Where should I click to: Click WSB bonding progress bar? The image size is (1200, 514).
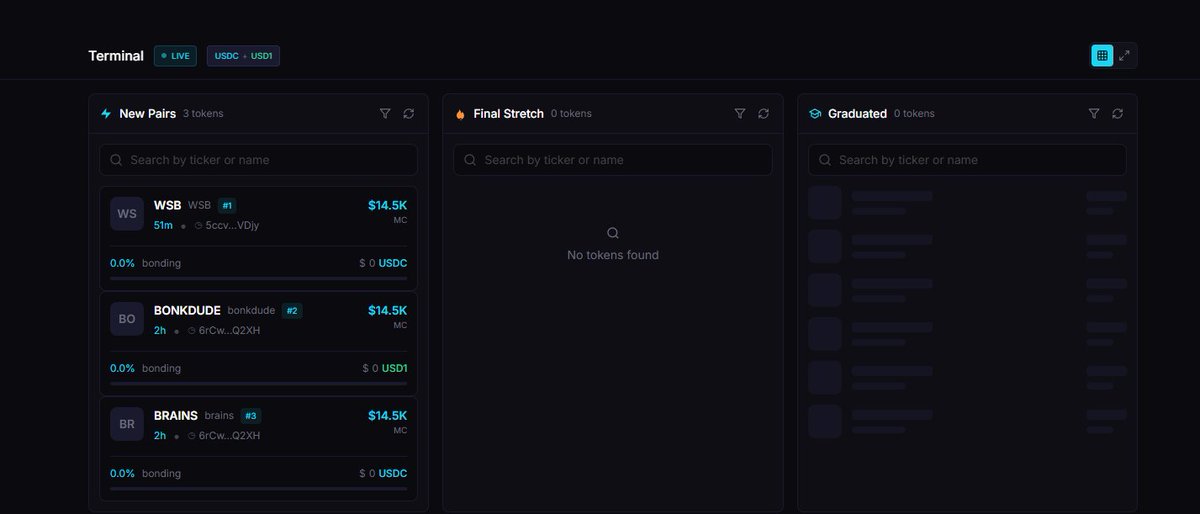click(259, 278)
